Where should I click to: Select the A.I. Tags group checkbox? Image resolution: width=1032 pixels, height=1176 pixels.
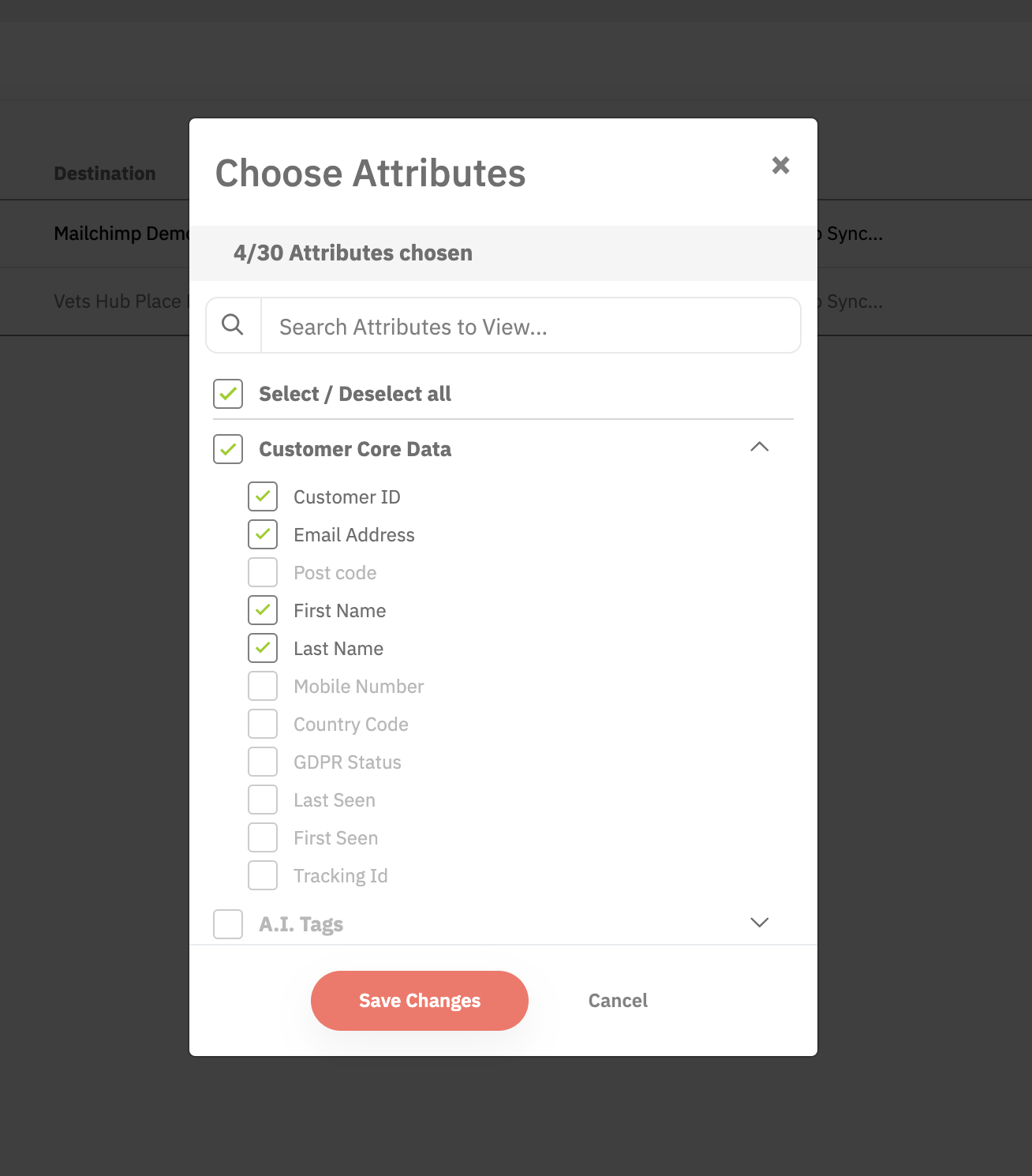click(x=228, y=924)
